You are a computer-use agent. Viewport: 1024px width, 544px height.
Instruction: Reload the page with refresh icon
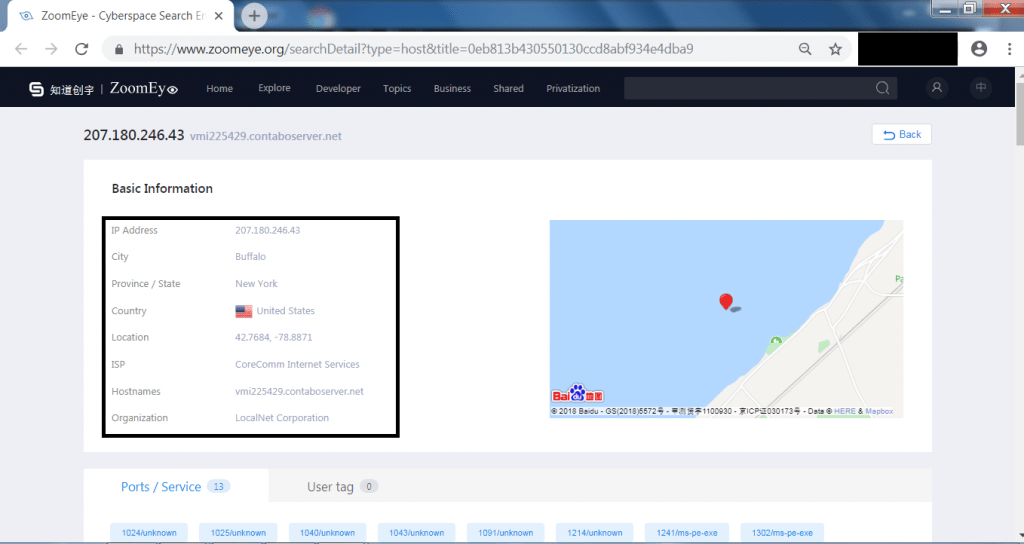[x=82, y=49]
